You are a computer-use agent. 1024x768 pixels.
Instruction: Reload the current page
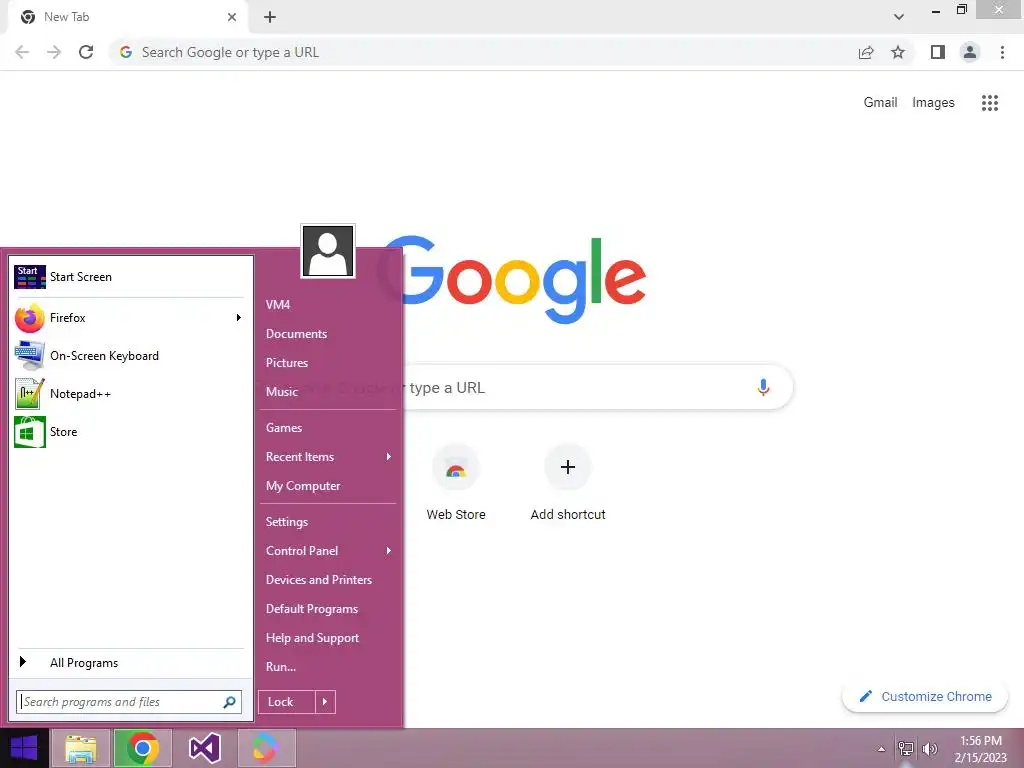click(86, 52)
